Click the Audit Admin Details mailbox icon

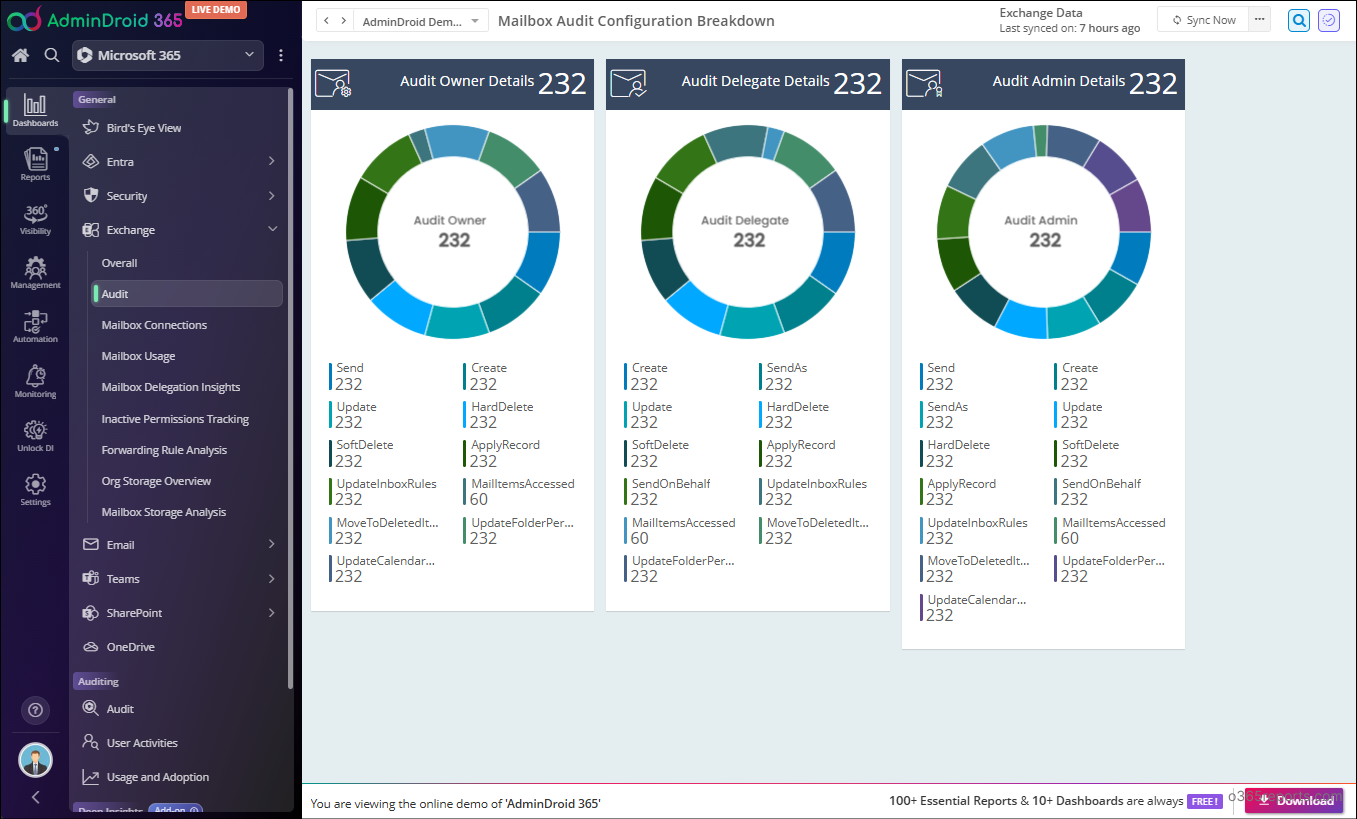click(924, 83)
